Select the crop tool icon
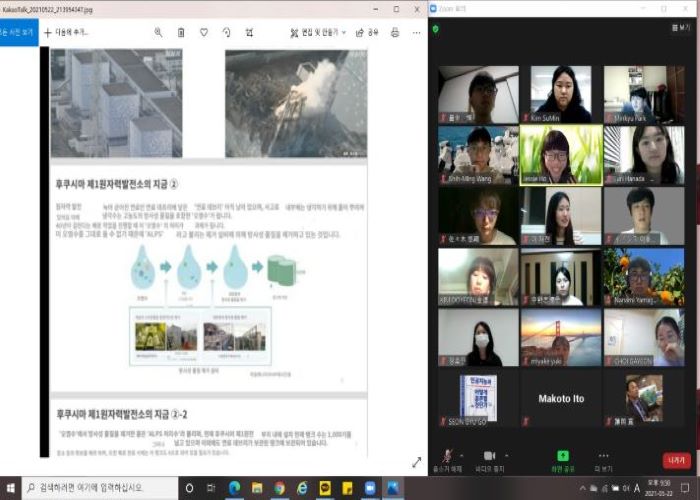The width and height of the screenshot is (700, 500). (x=250, y=32)
